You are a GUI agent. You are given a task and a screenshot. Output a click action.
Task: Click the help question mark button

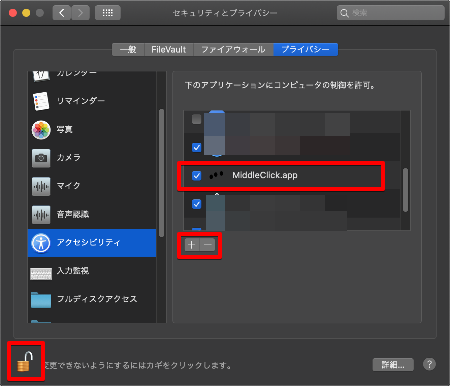429,364
